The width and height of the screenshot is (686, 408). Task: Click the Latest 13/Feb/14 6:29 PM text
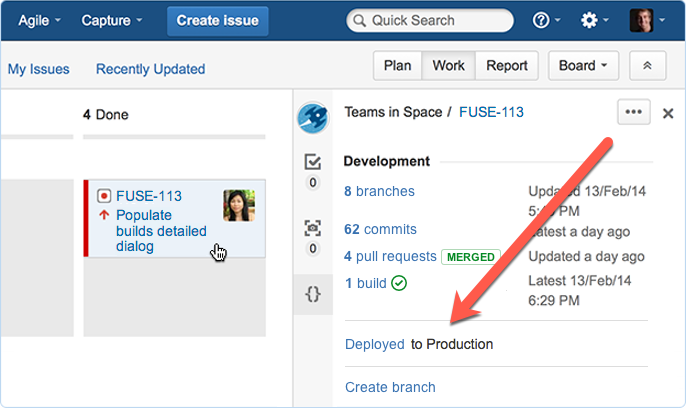[x=580, y=290]
